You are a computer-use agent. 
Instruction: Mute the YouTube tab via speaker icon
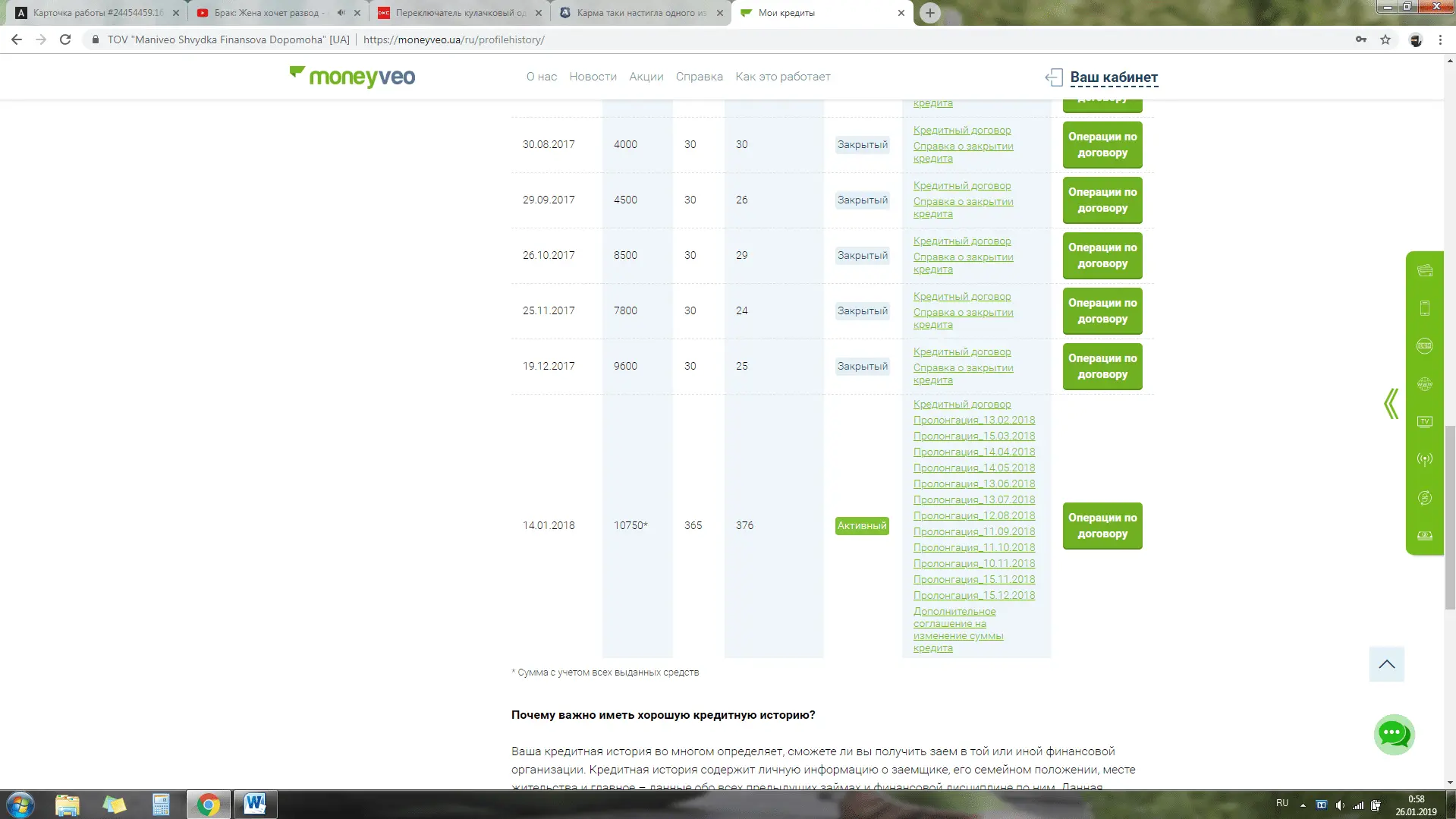[341, 13]
